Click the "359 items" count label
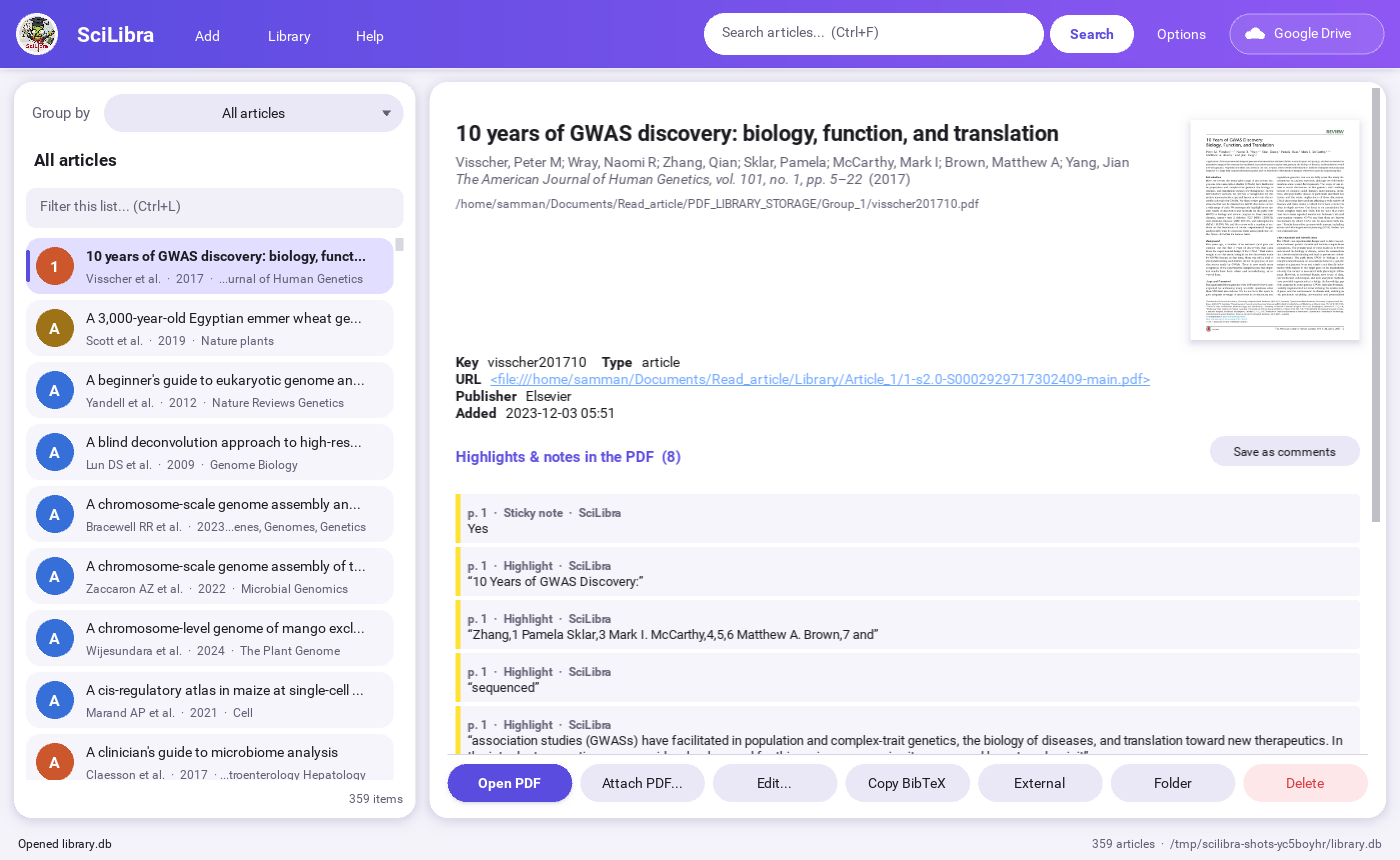Image resolution: width=1400 pixels, height=860 pixels. [376, 799]
